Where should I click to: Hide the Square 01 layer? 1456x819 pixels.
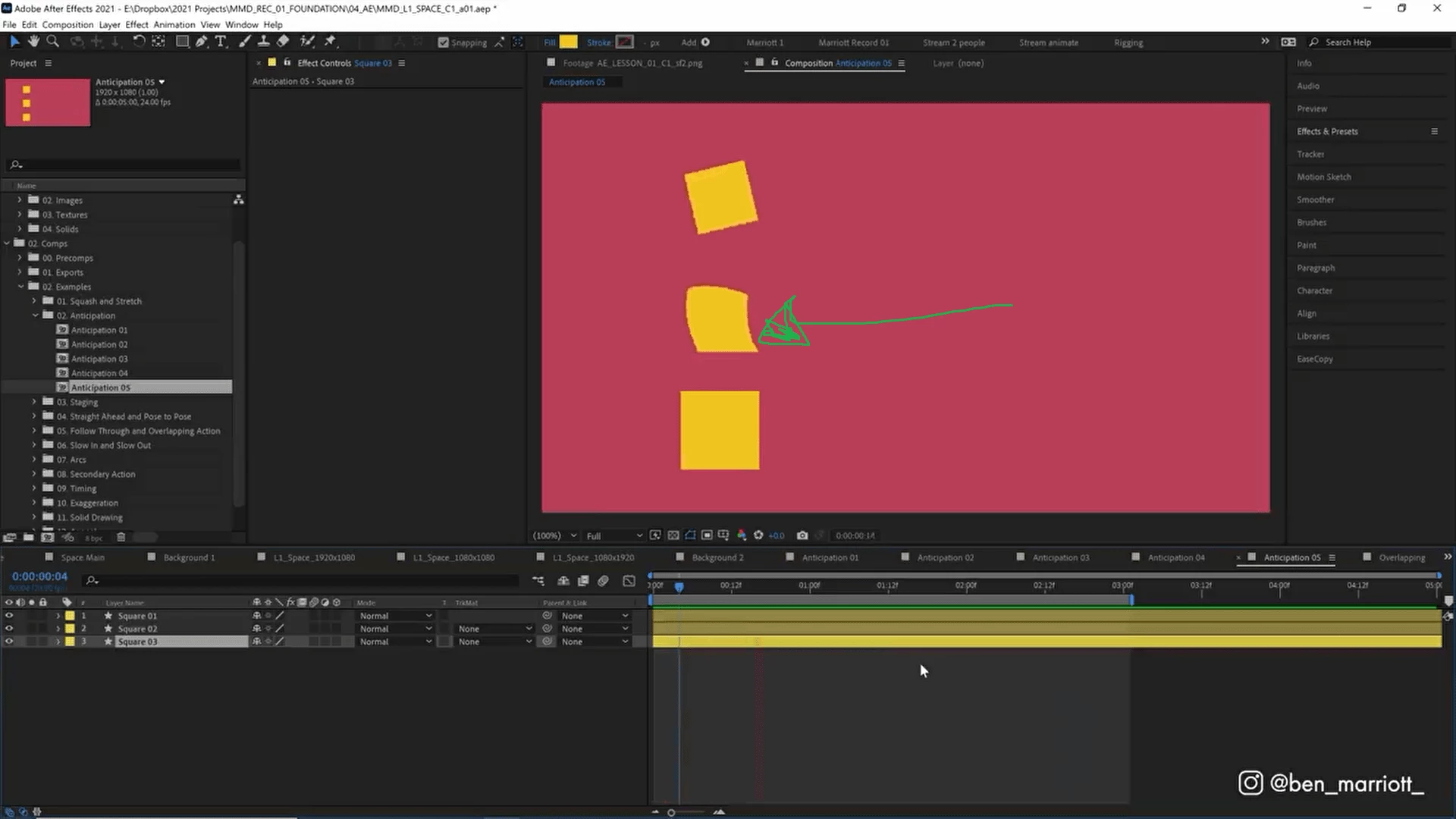pyautogui.click(x=9, y=616)
